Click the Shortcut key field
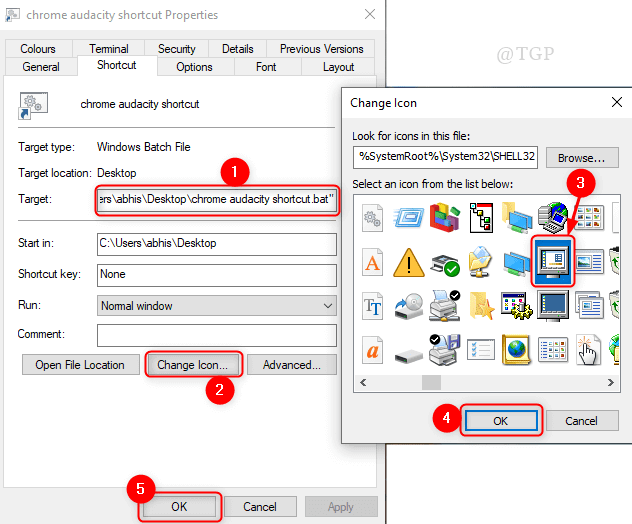This screenshot has height=524, width=632. tap(216, 275)
